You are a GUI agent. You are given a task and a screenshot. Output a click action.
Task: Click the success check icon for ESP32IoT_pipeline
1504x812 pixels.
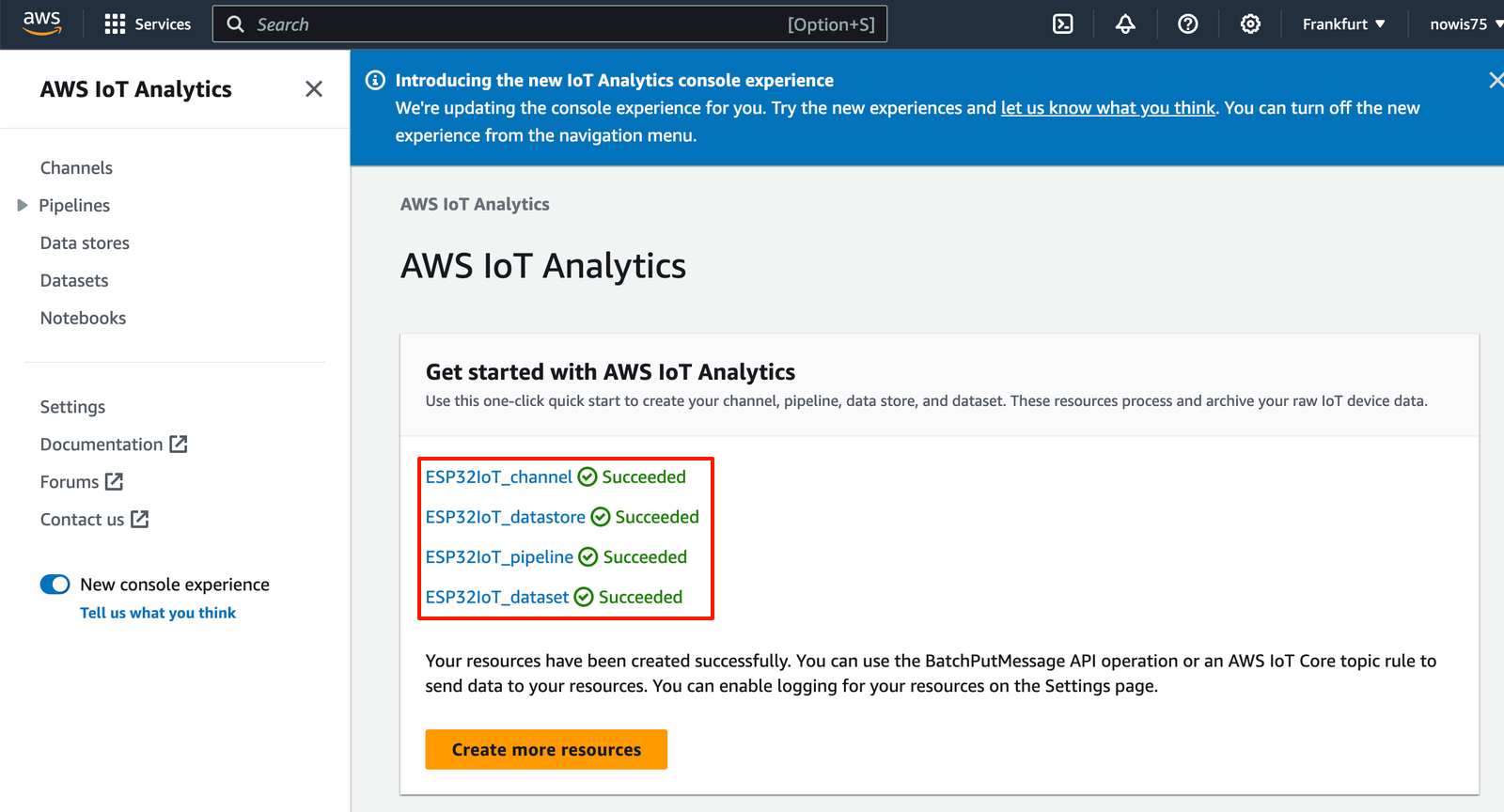[x=588, y=557]
